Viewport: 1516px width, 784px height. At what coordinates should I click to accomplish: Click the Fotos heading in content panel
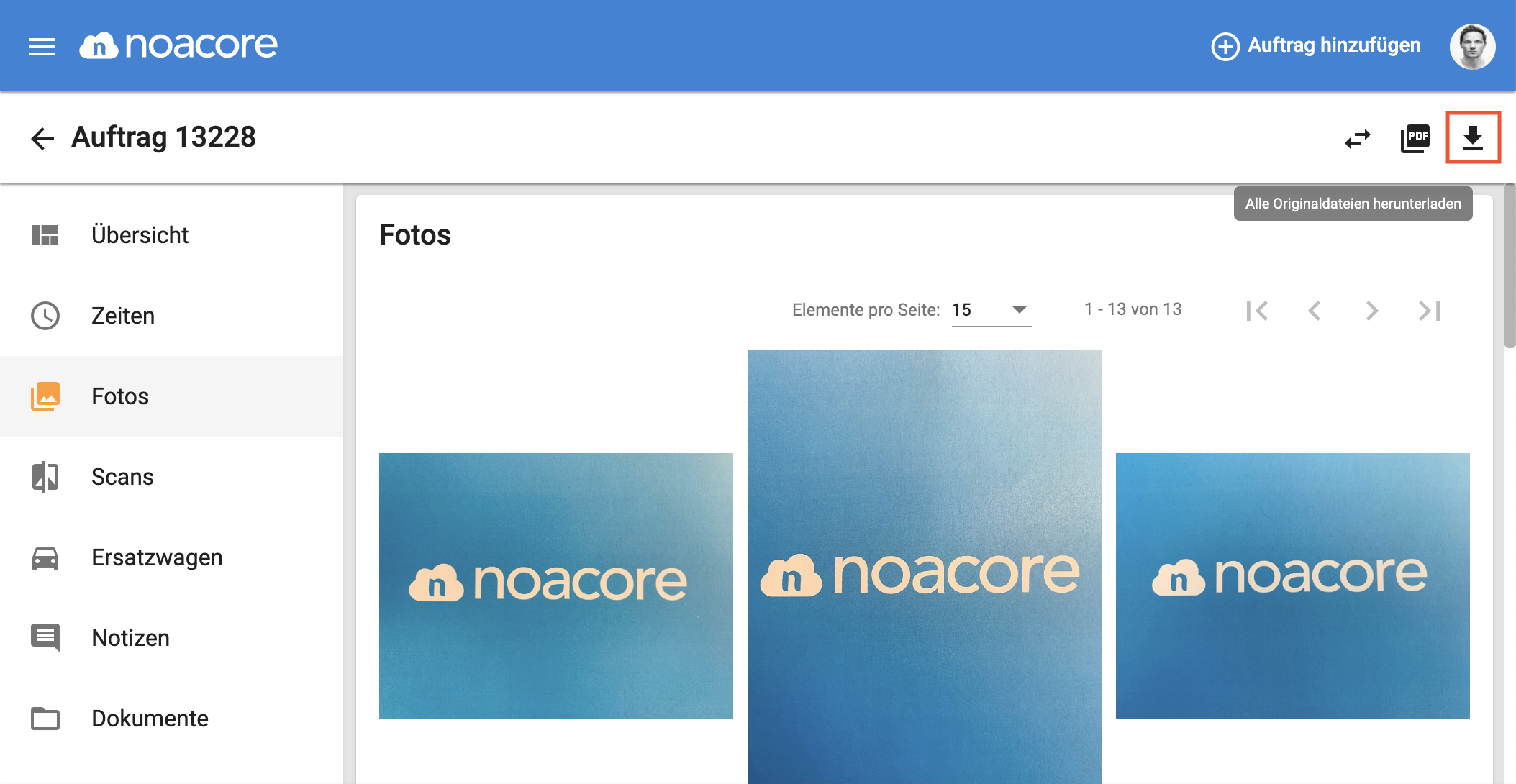(415, 235)
